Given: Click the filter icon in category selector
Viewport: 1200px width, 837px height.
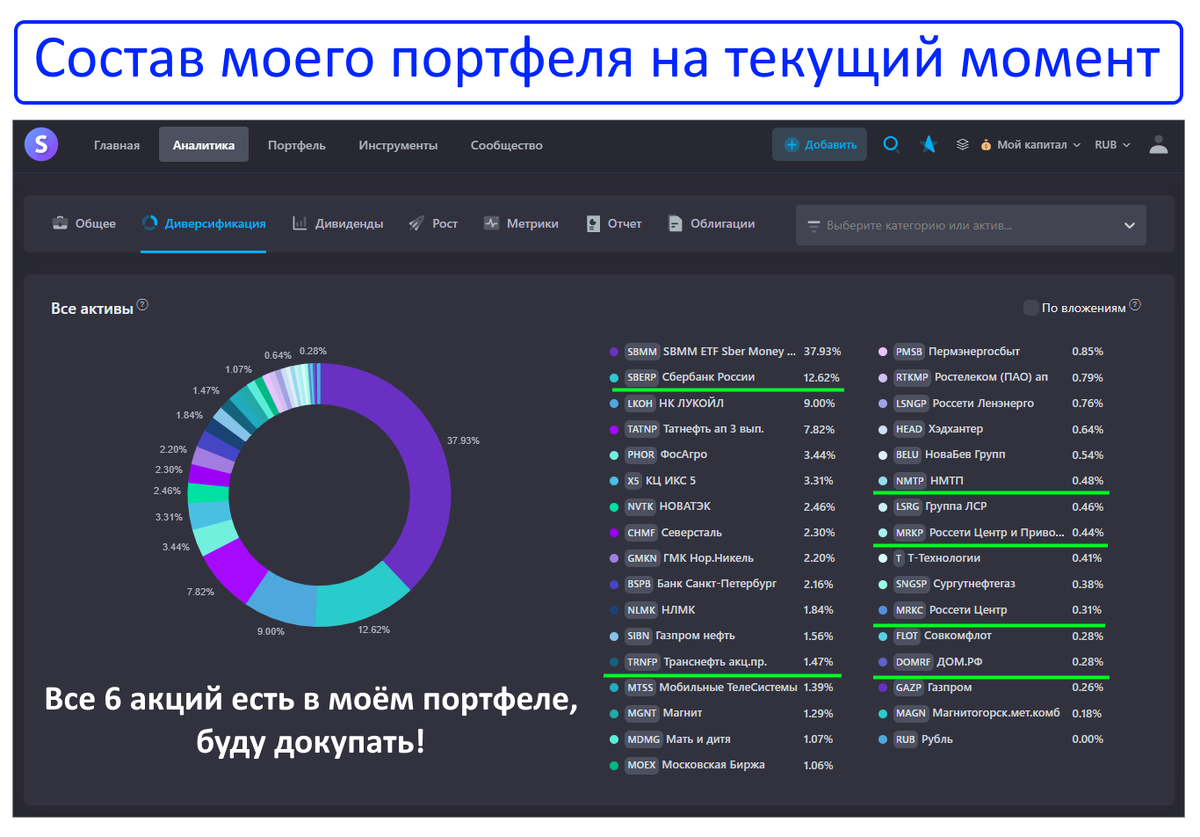Looking at the screenshot, I should [x=813, y=226].
